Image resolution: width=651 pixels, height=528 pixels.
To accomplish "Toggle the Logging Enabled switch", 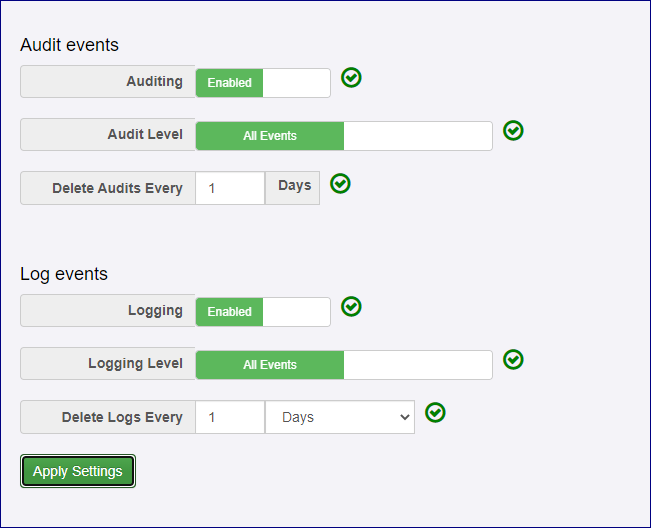I will (x=230, y=312).
